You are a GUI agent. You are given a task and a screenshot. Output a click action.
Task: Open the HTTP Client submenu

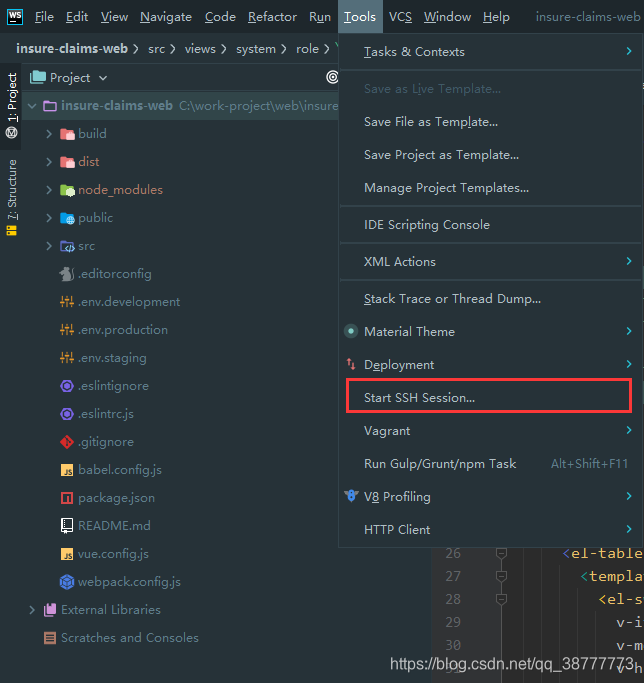point(490,529)
